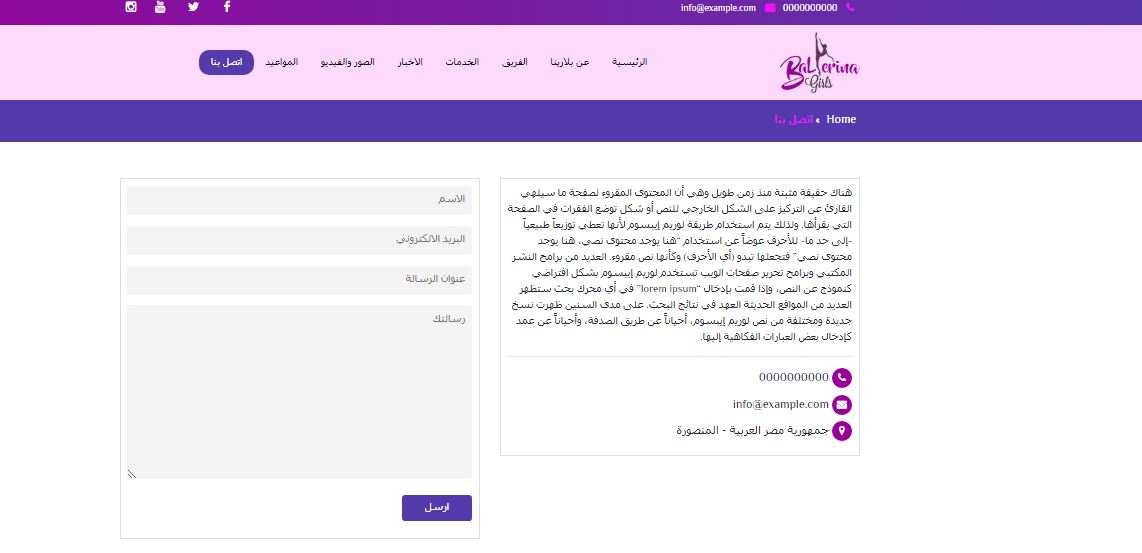Click the purple mail icon beside info@example.com
The width and height of the screenshot is (1142, 553).
[x=842, y=404]
